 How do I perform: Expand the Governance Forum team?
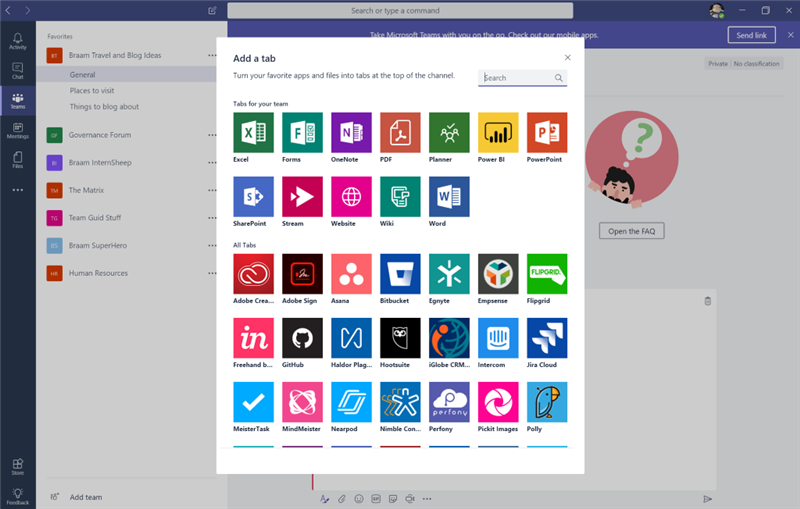(x=99, y=135)
